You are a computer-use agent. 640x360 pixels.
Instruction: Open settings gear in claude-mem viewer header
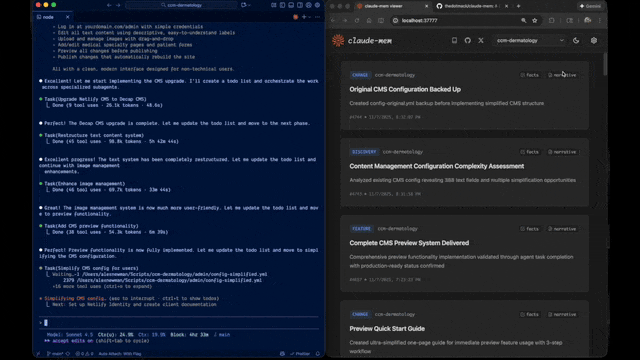coord(594,40)
